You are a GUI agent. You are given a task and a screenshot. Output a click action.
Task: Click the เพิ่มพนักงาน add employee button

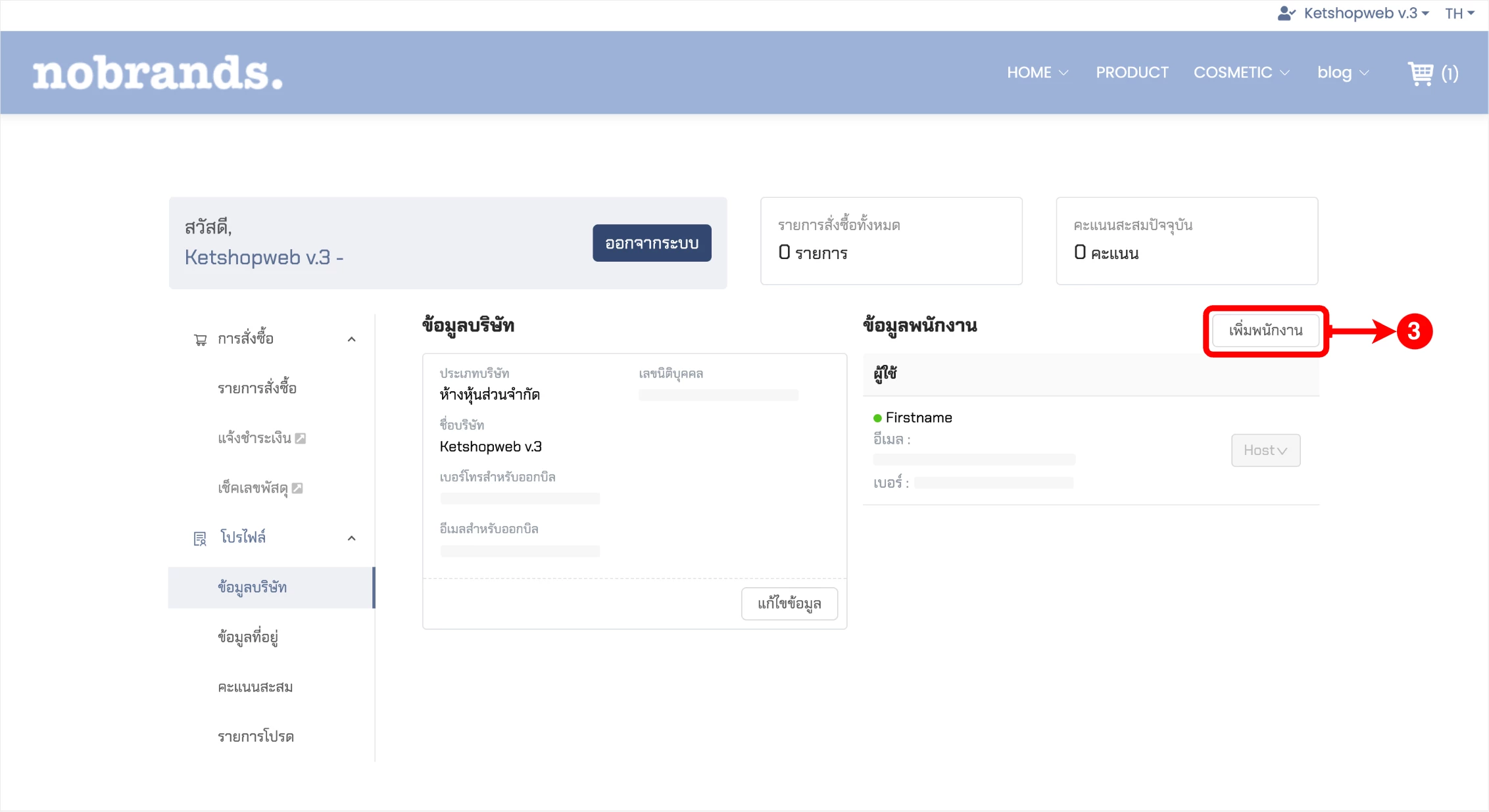1265,331
